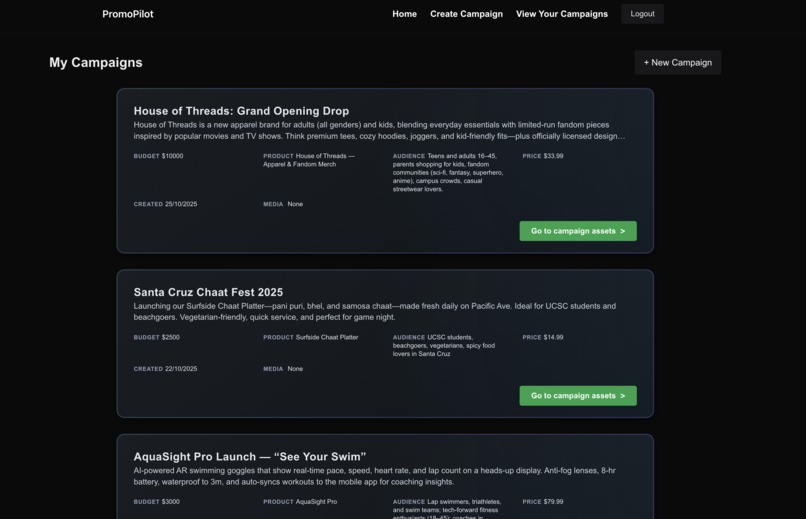Click the $3000 budget value

[x=171, y=502]
